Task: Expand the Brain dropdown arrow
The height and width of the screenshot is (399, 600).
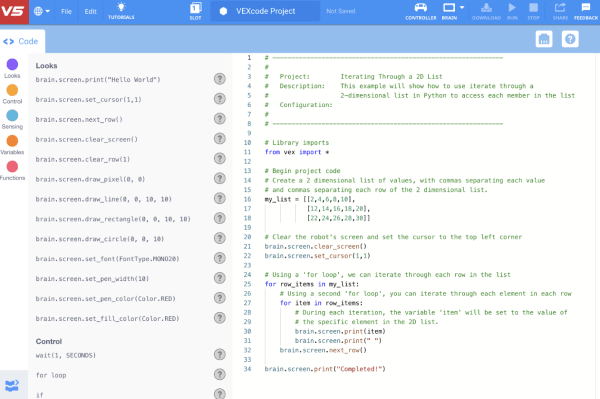Action: (x=462, y=8)
